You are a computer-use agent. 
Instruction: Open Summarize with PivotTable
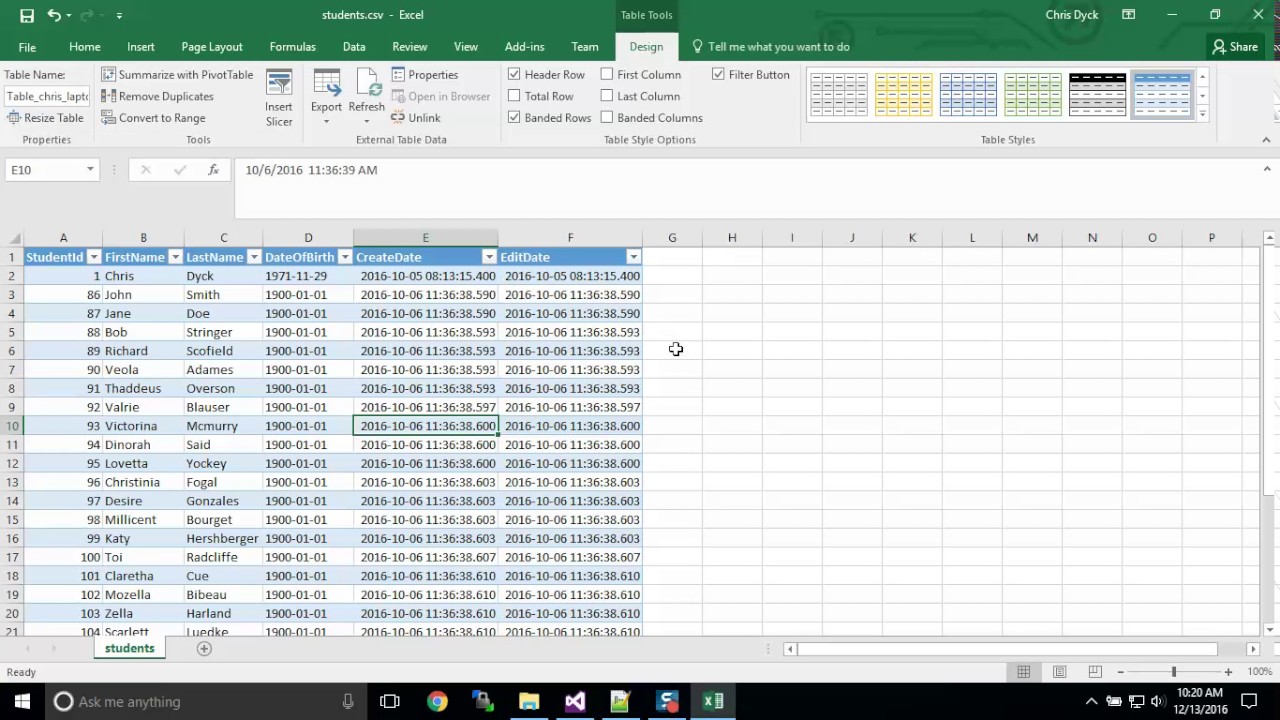click(177, 75)
